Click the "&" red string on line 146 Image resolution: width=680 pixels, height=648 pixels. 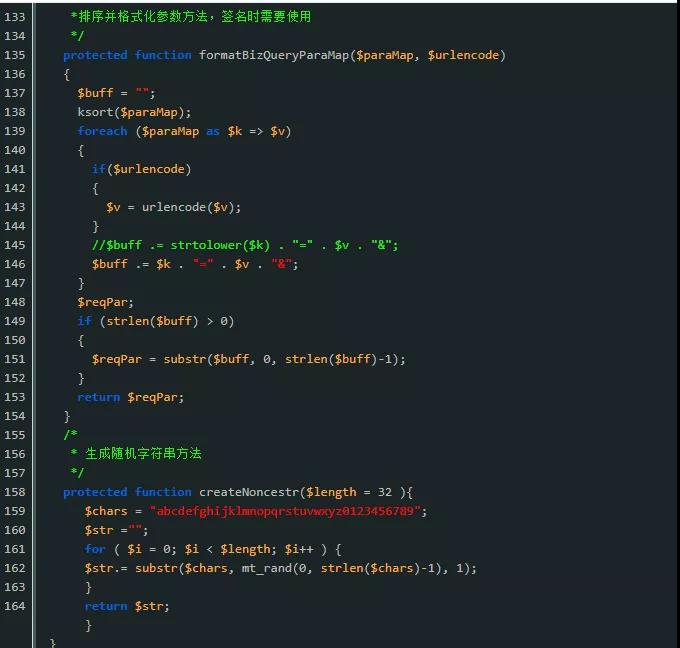pyautogui.click(x=281, y=264)
